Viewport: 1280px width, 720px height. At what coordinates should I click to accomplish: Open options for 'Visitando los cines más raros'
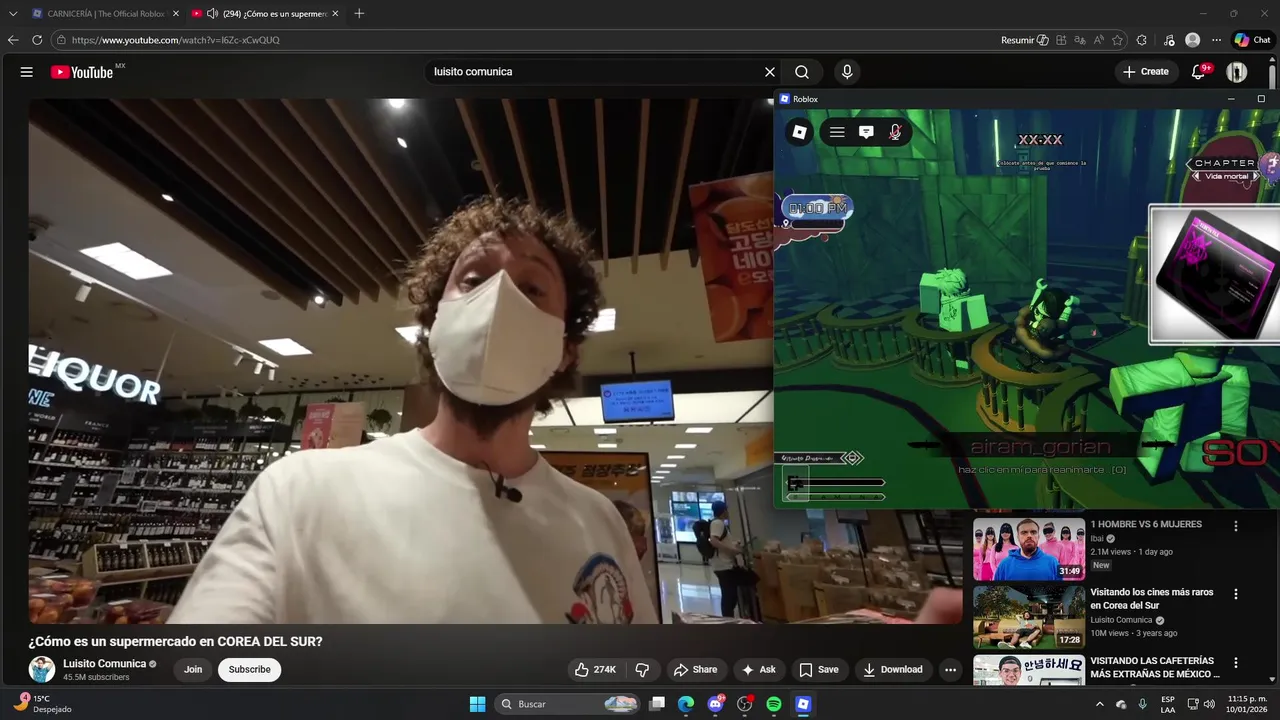(1236, 594)
